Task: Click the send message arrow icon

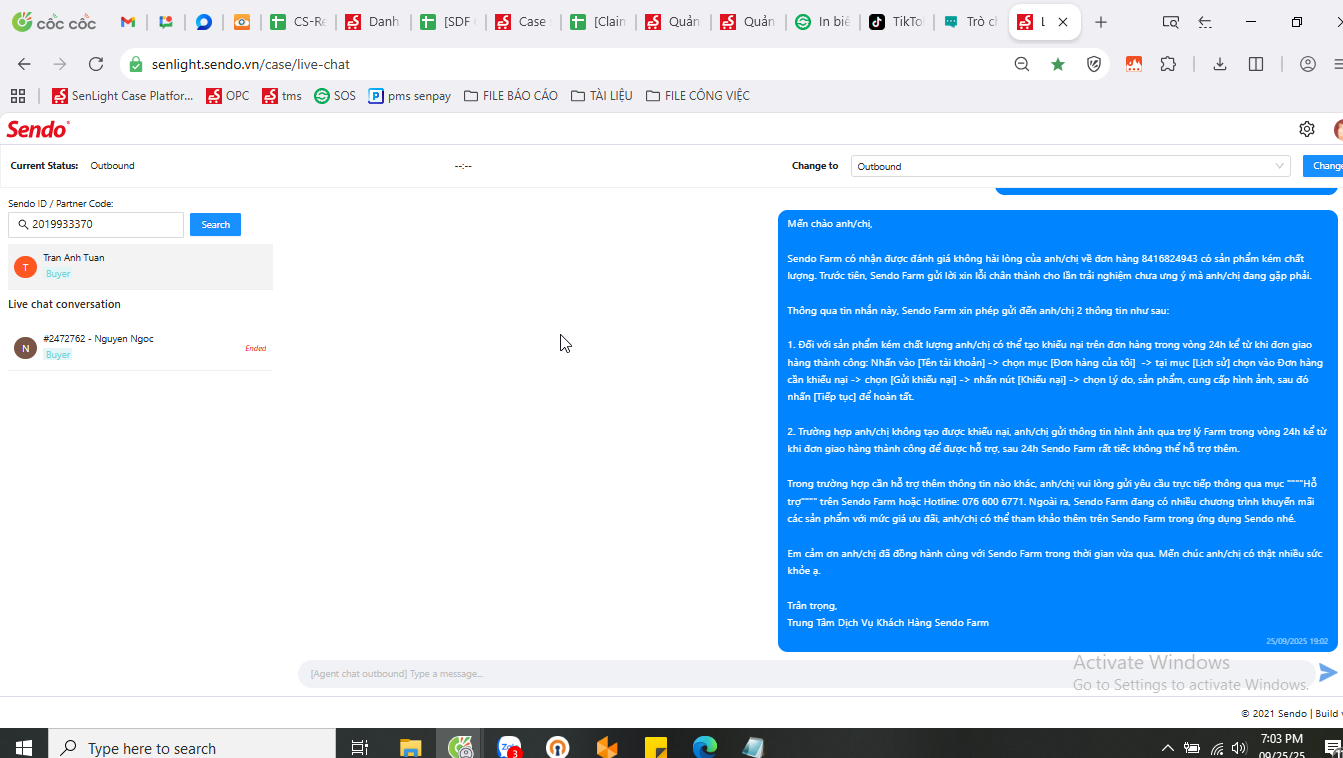Action: [1328, 673]
